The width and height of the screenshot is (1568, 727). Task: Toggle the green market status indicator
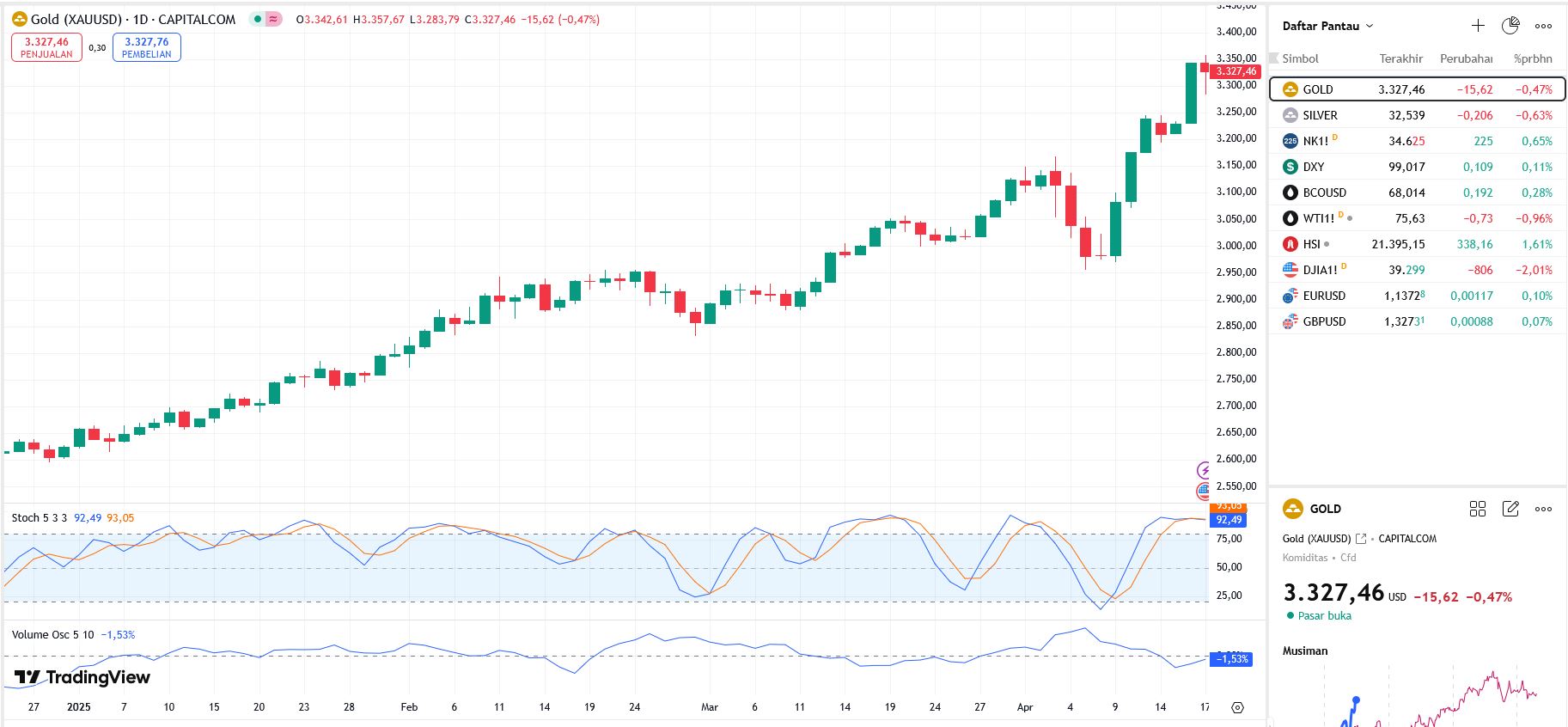point(257,19)
